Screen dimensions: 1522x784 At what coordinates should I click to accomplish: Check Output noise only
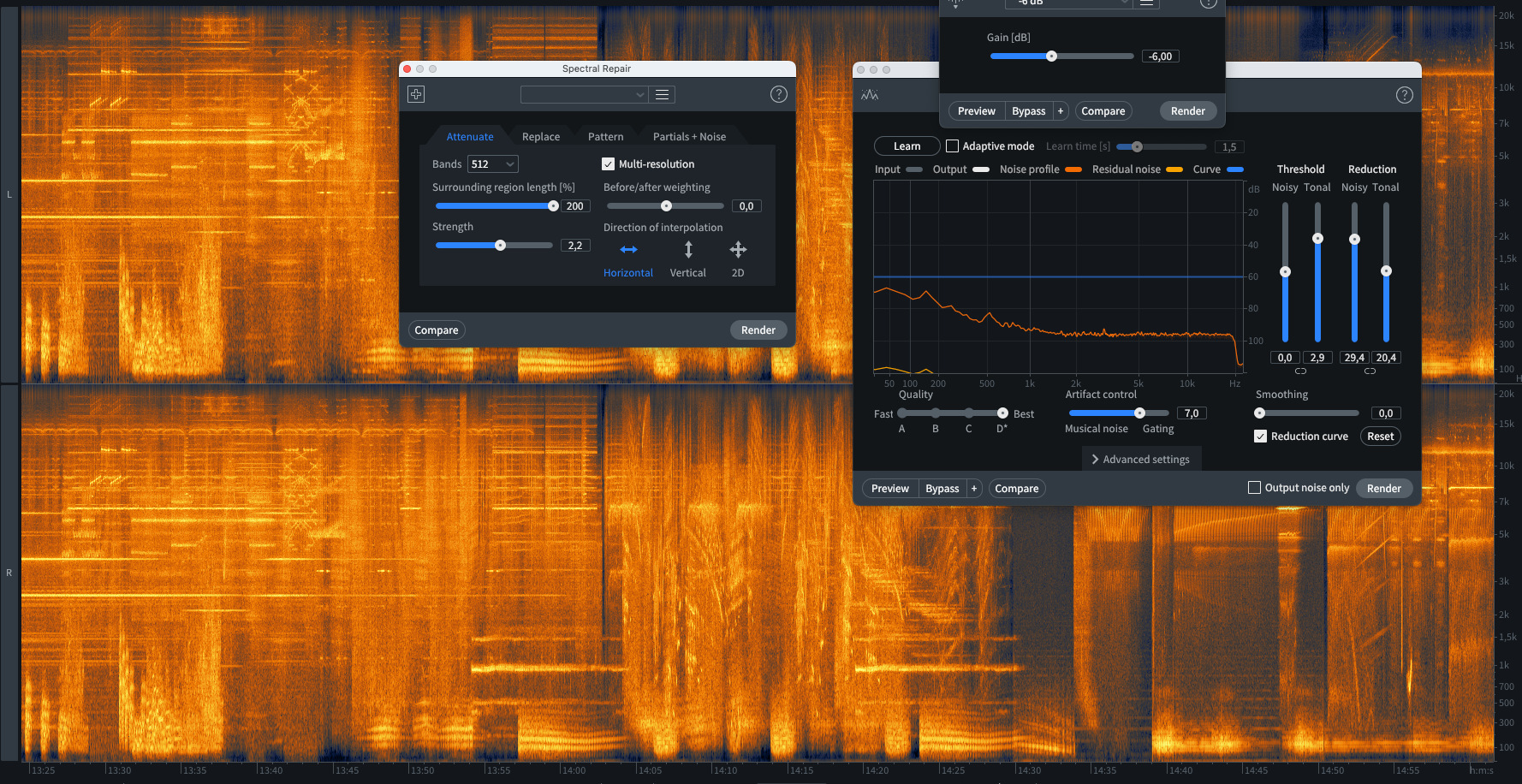pos(1254,488)
